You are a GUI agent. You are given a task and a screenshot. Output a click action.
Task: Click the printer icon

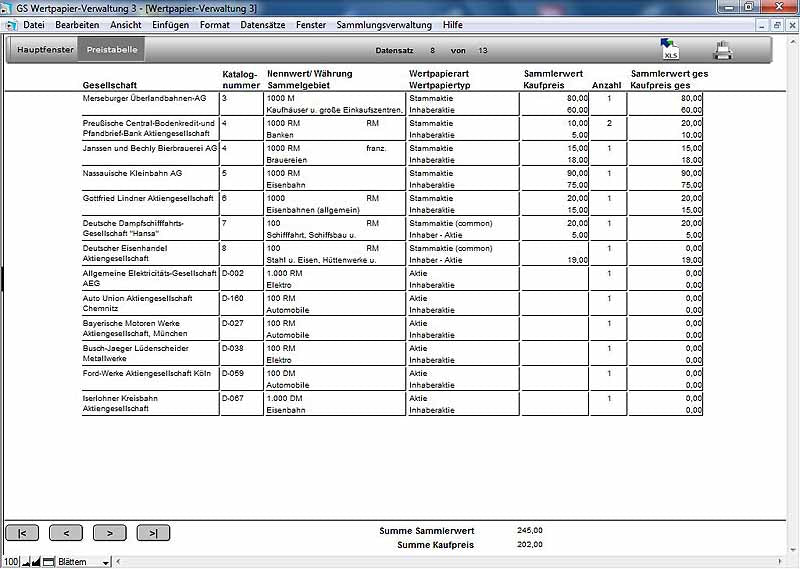[x=723, y=50]
